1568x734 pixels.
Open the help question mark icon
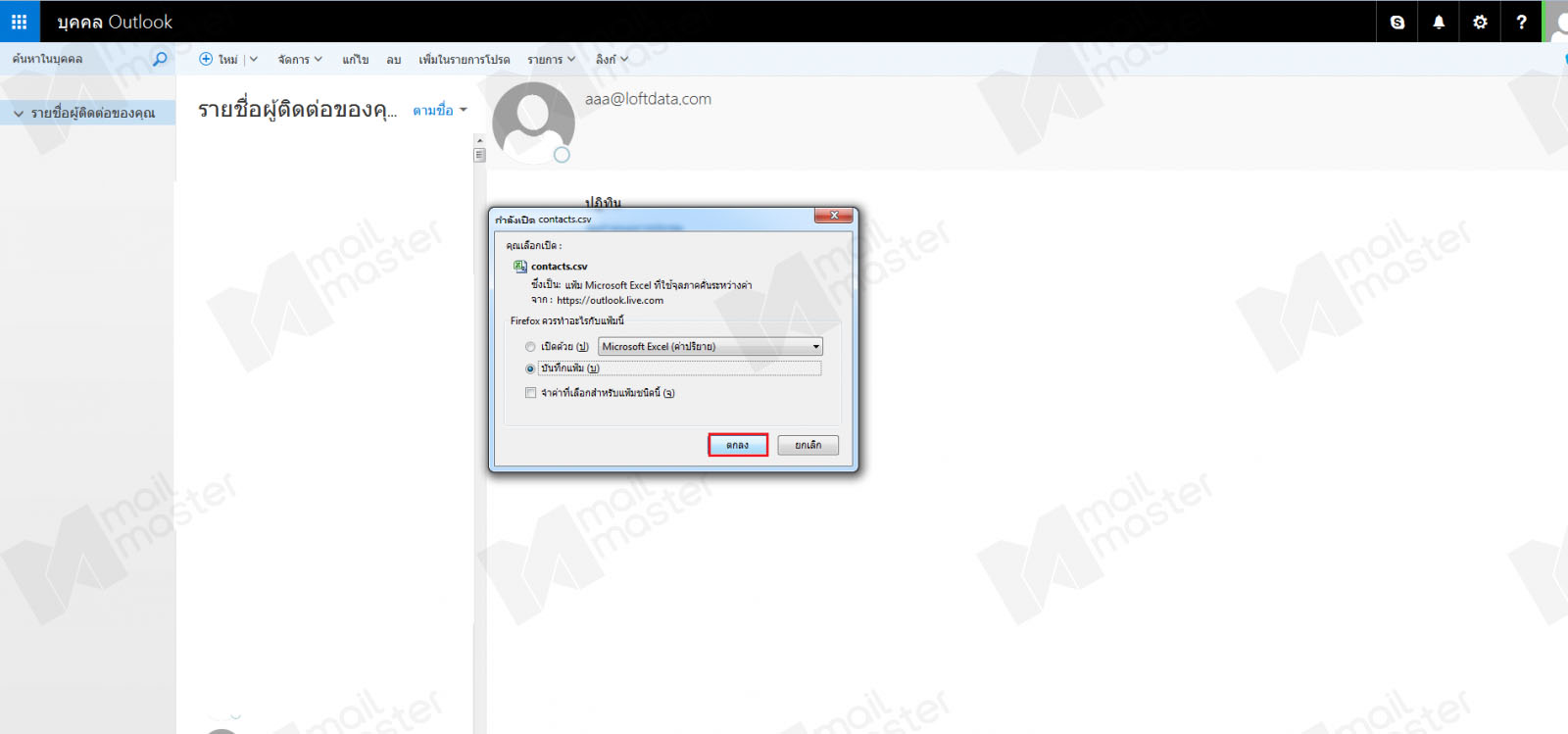click(1521, 22)
